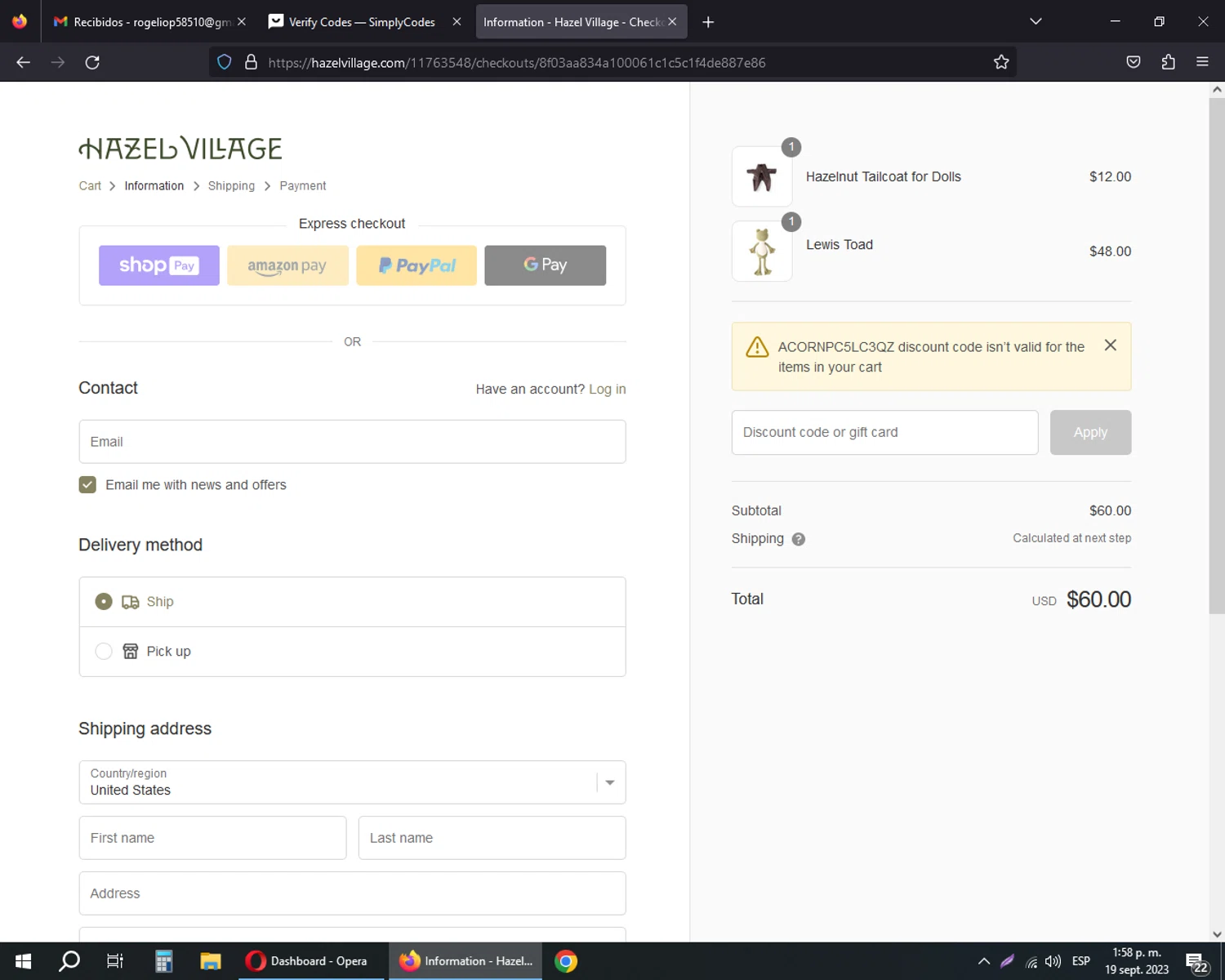Apply the discount code
The image size is (1225, 980).
(x=1090, y=433)
